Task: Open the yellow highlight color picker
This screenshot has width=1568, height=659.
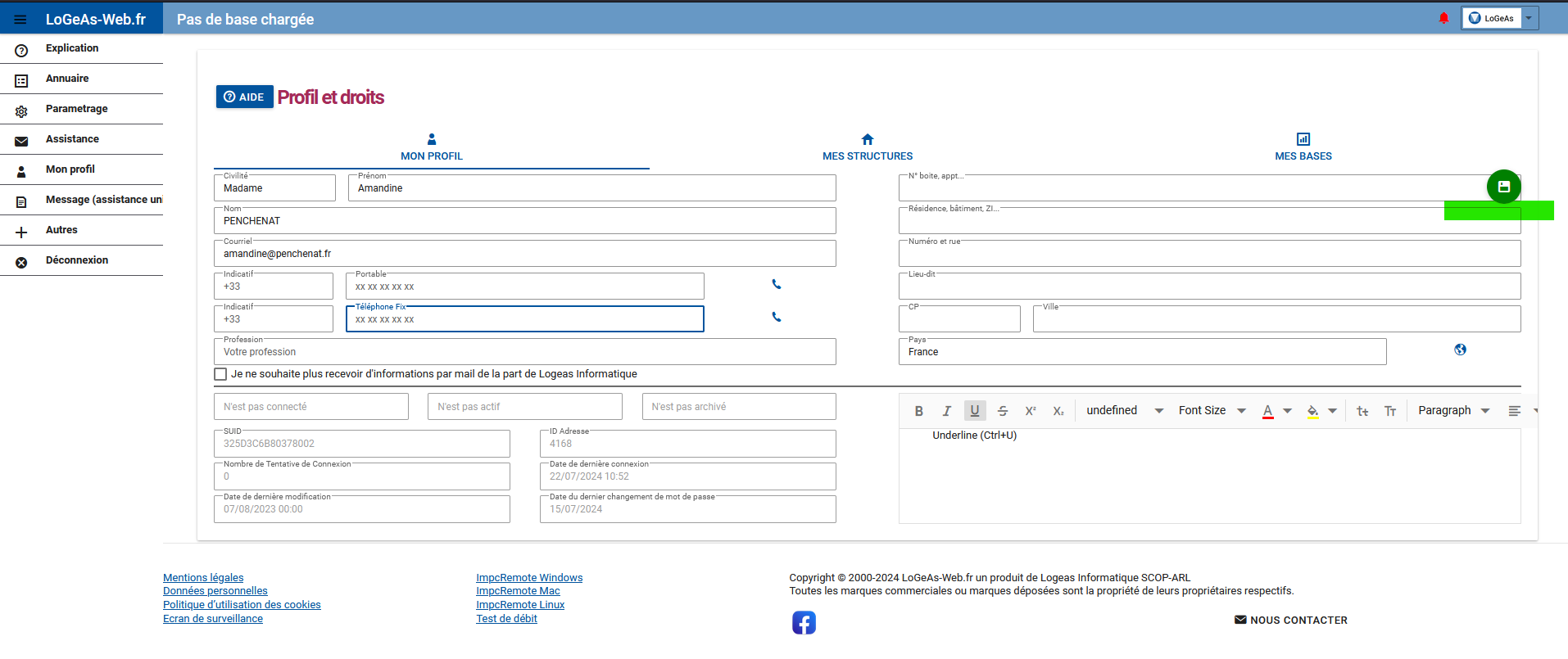Action: tap(1313, 411)
